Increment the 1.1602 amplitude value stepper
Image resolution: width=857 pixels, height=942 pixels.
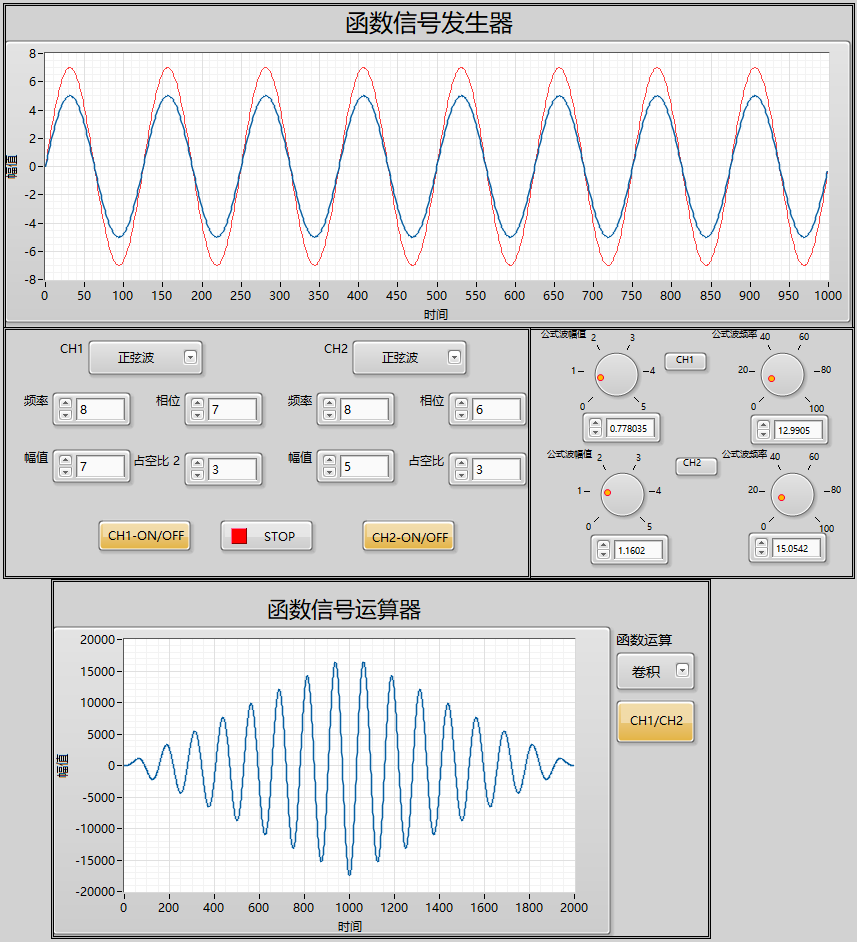coord(604,545)
